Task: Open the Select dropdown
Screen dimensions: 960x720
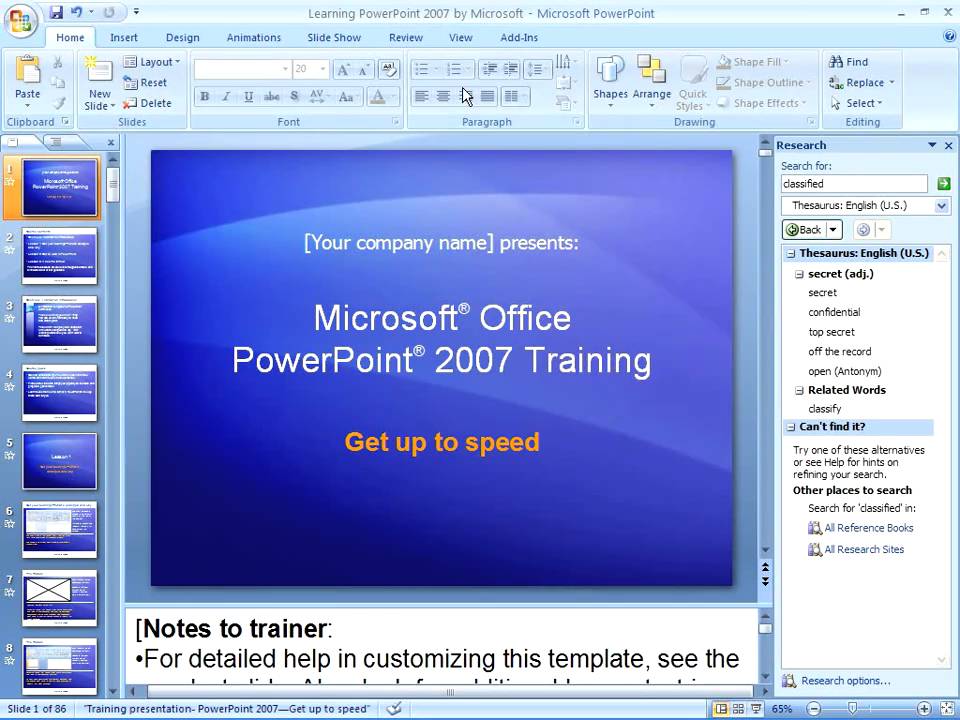Action: click(857, 103)
